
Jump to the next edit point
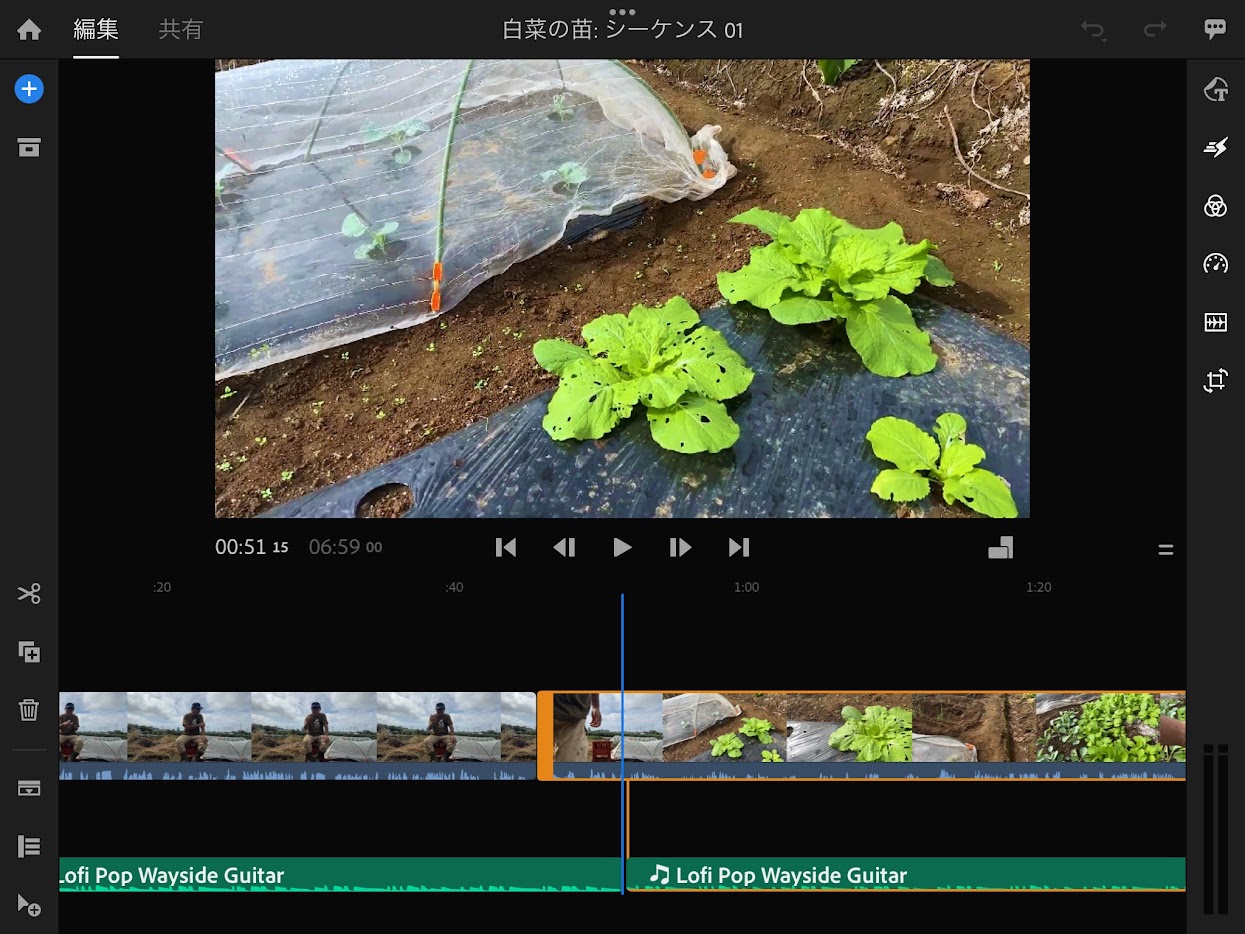739,547
